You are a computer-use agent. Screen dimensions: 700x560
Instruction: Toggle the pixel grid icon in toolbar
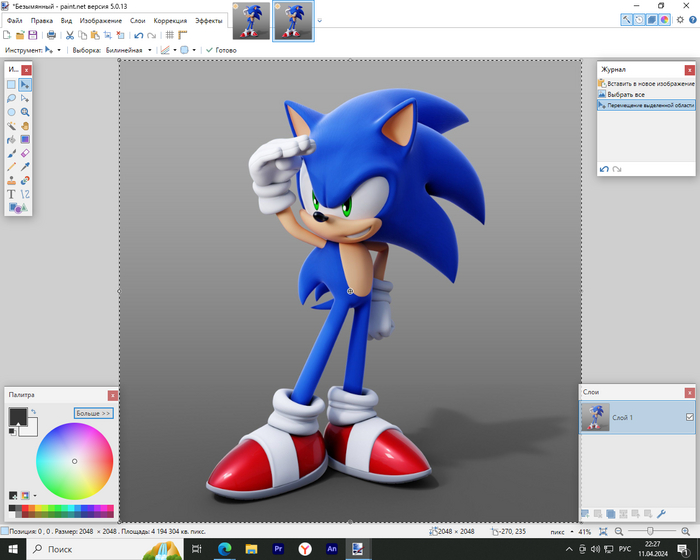pos(169,35)
